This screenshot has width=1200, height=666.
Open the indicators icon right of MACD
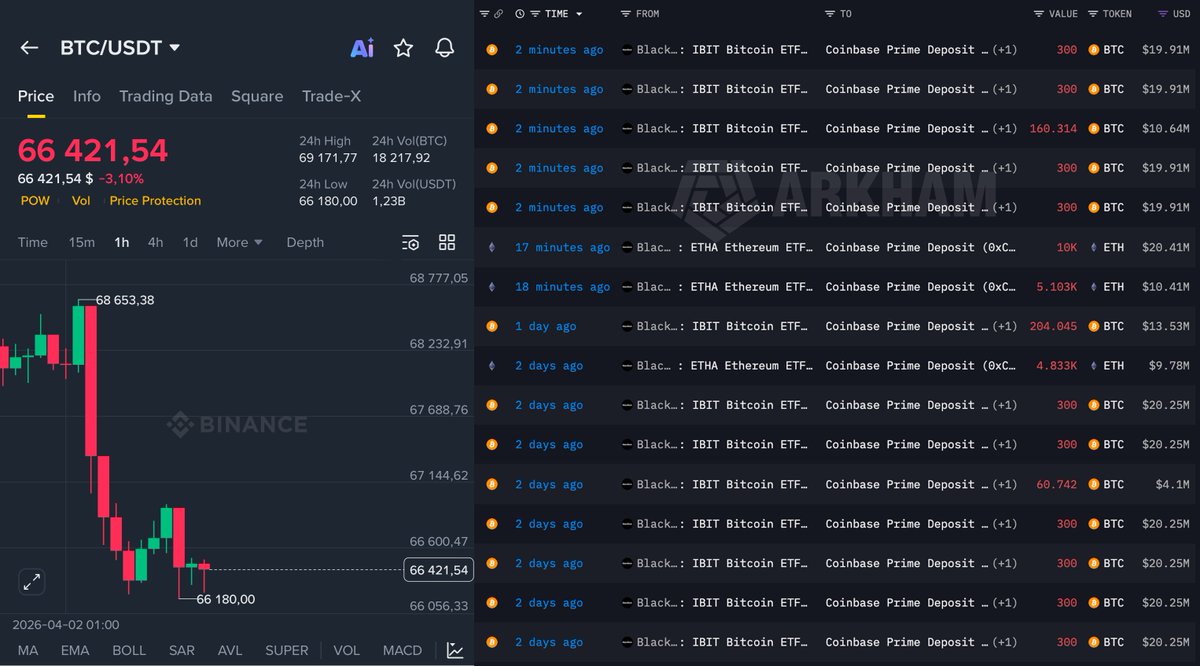coord(455,650)
